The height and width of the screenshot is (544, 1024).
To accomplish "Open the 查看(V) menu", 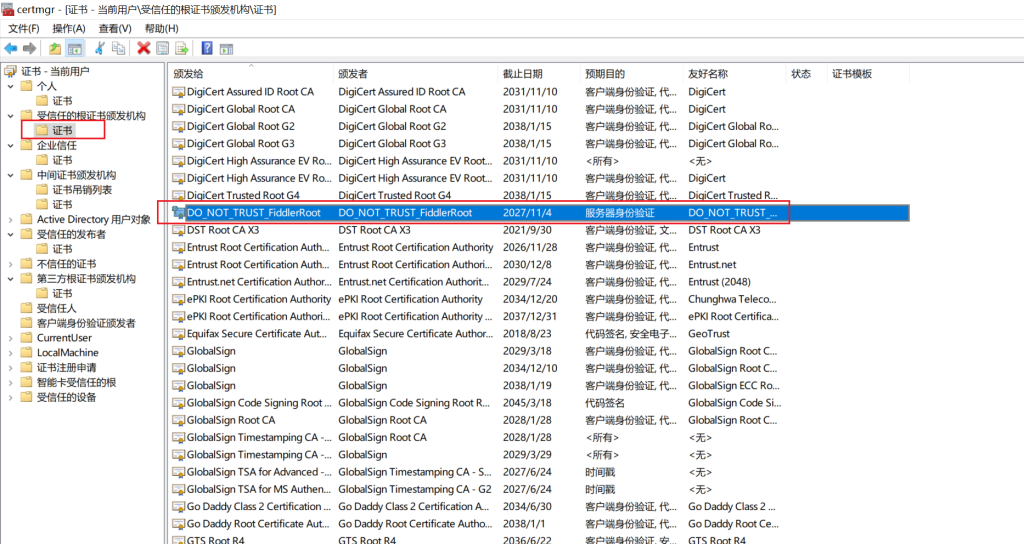I will pos(115,28).
